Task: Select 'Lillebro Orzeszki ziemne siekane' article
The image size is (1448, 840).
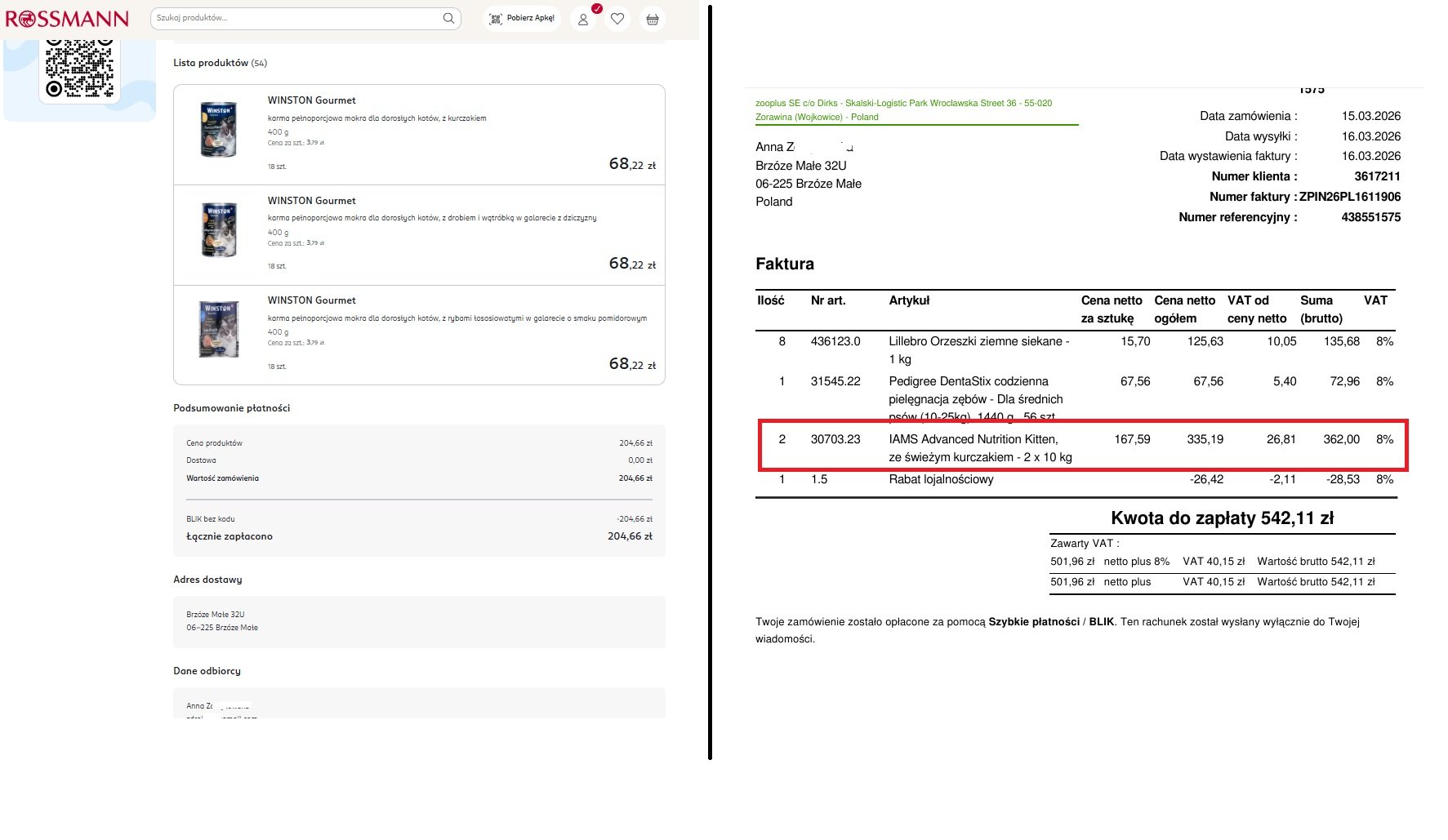Action: point(978,350)
